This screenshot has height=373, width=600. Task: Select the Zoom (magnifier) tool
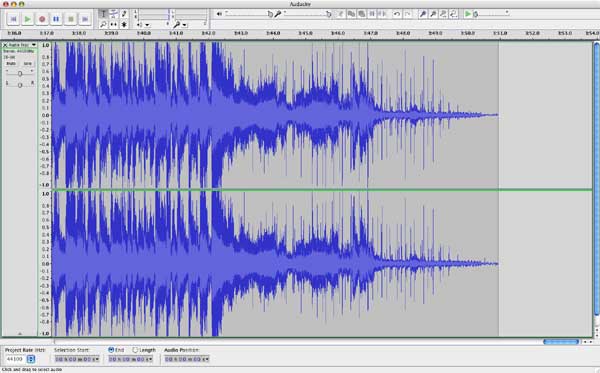pos(103,24)
